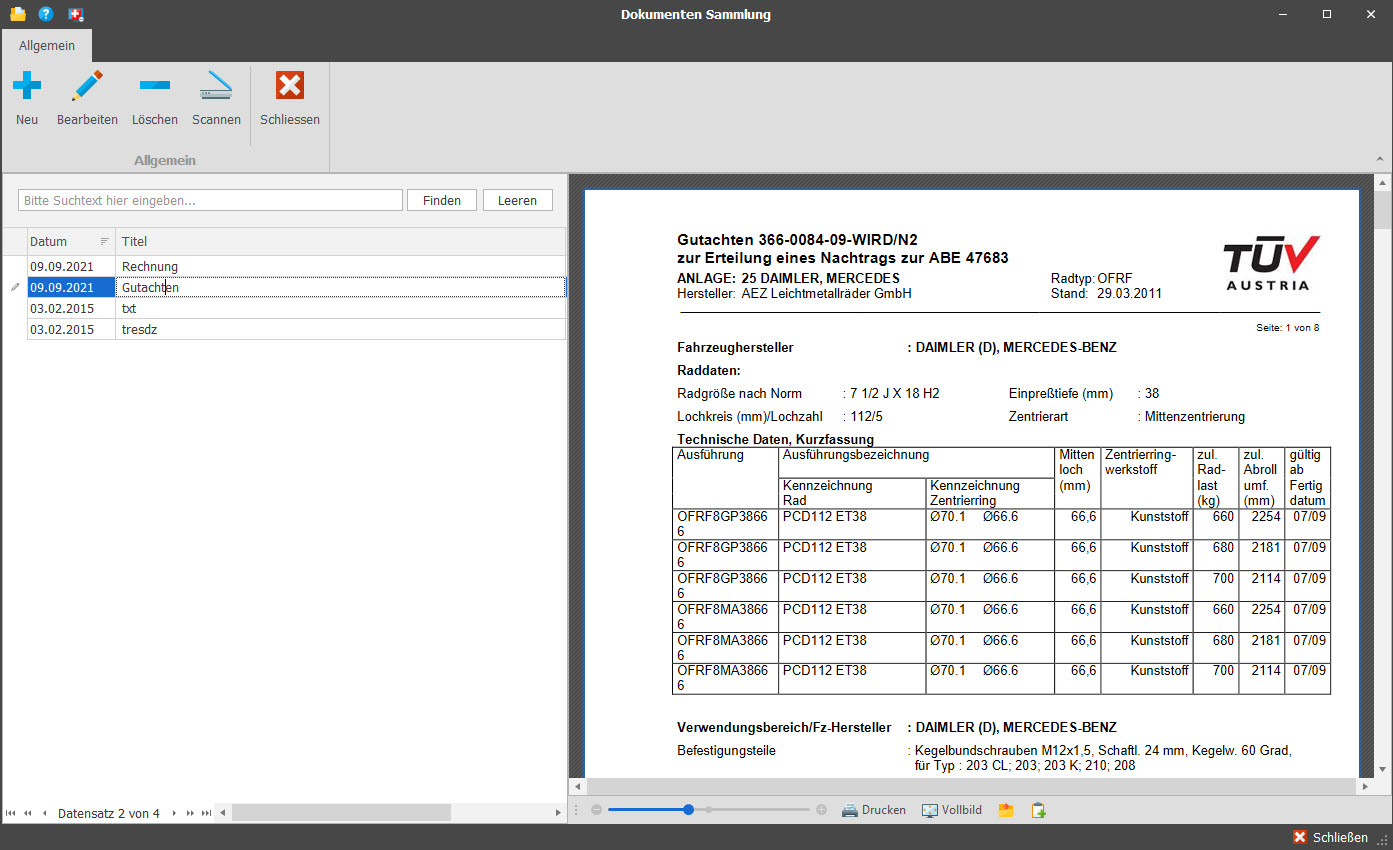This screenshot has width=1393, height=850.
Task: Click the search text input field
Action: [210, 200]
